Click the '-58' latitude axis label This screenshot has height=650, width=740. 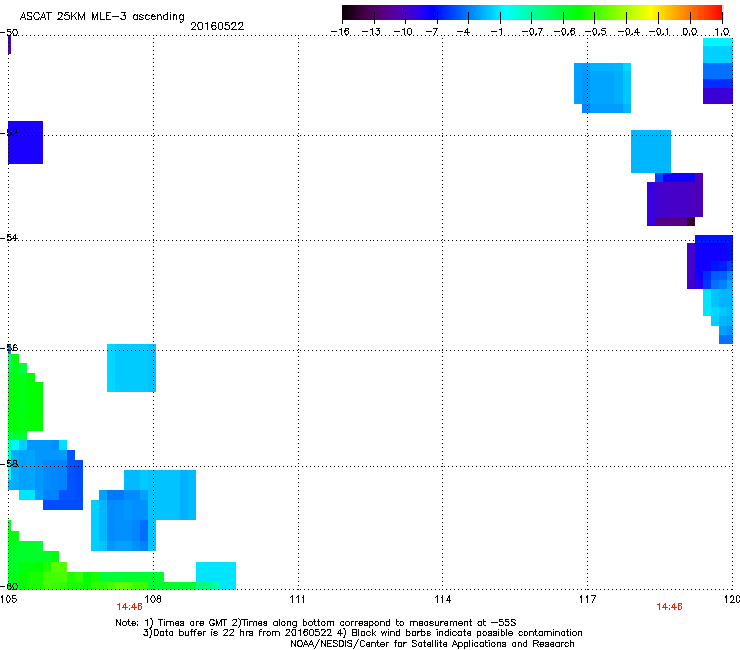coord(9,464)
